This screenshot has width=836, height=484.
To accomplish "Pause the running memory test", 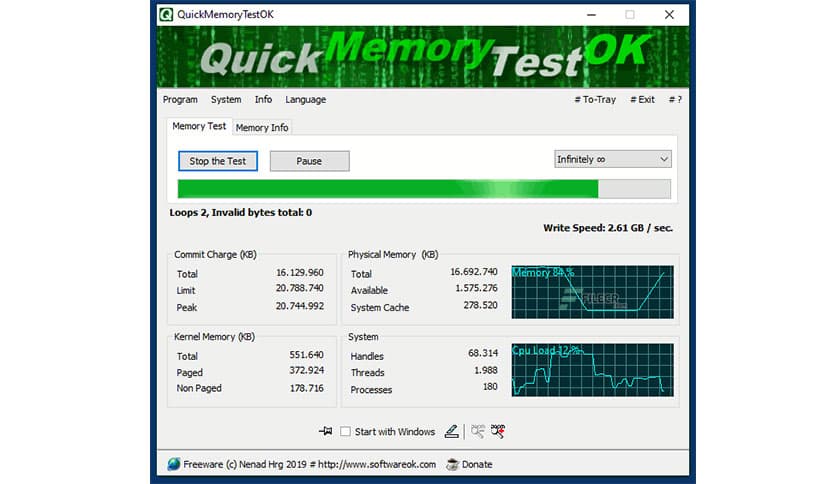I will point(309,161).
